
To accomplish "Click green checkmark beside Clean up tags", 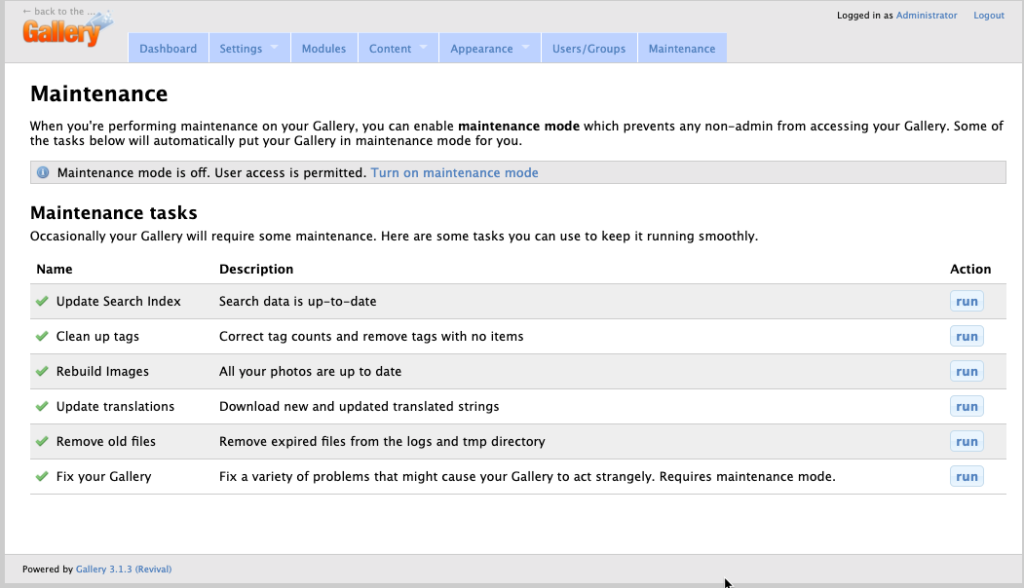I will (x=42, y=336).
